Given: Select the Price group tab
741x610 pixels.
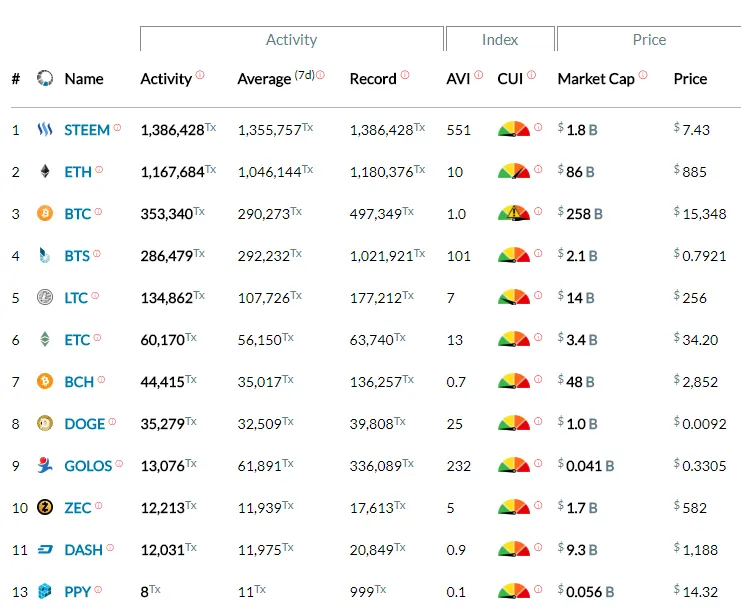Looking at the screenshot, I should tap(649, 39).
